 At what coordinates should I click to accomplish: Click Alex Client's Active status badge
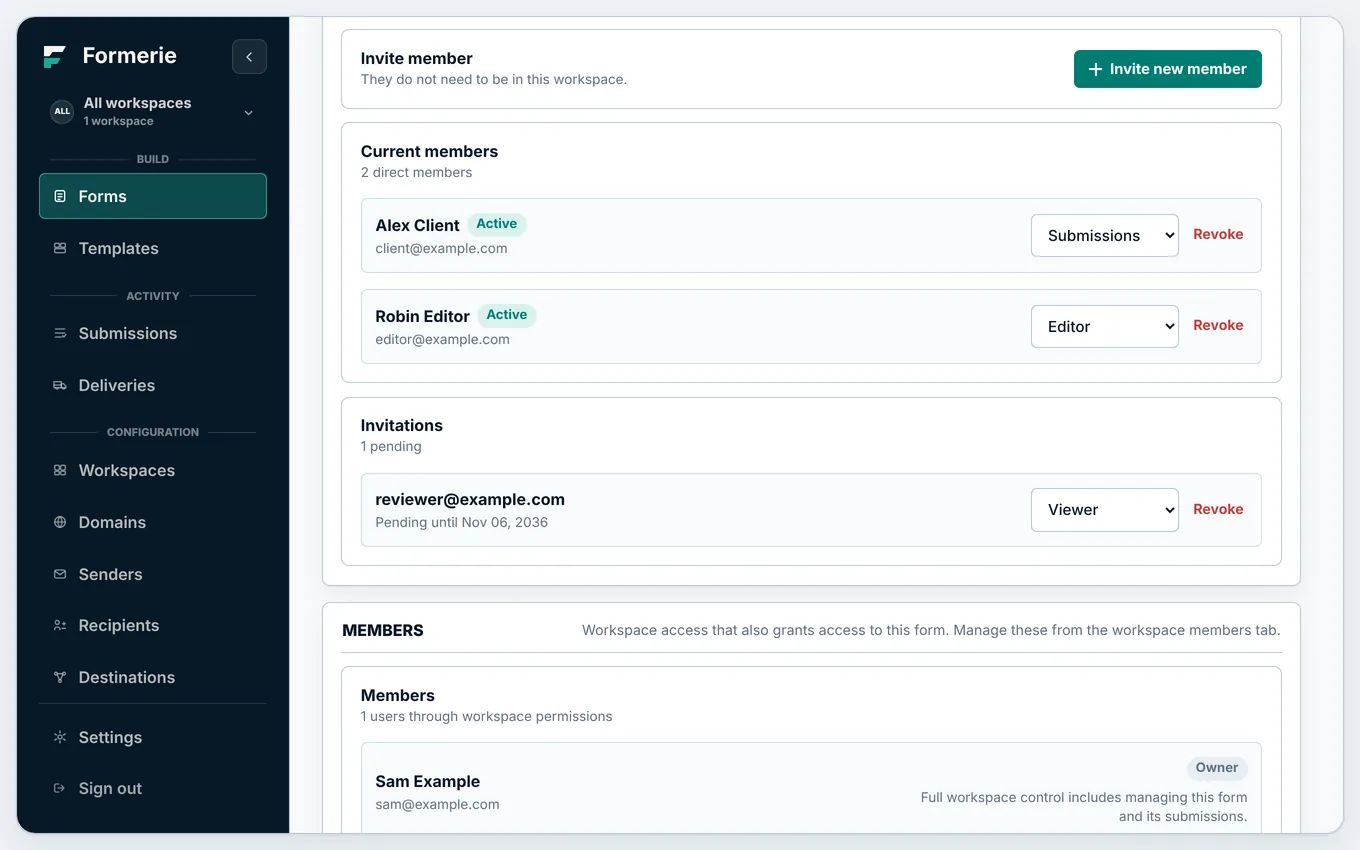point(497,224)
